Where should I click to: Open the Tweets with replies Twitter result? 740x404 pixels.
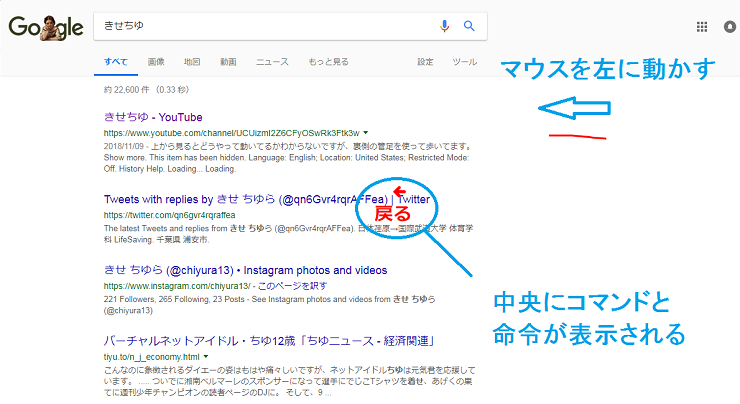[x=267, y=200]
